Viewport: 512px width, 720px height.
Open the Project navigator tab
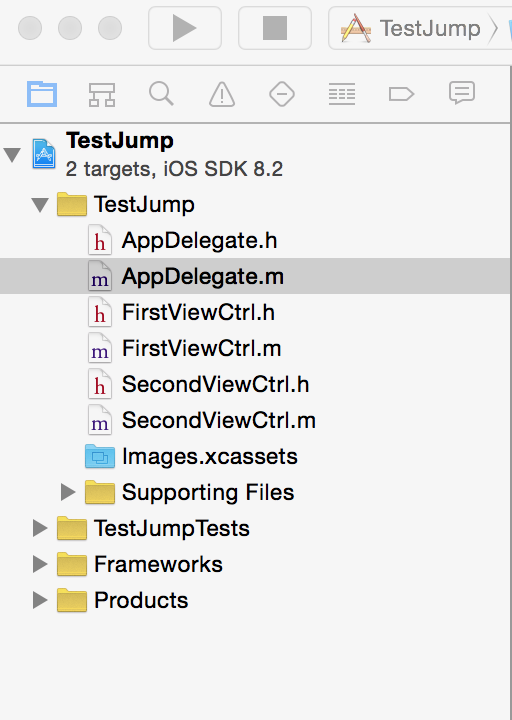click(42, 94)
